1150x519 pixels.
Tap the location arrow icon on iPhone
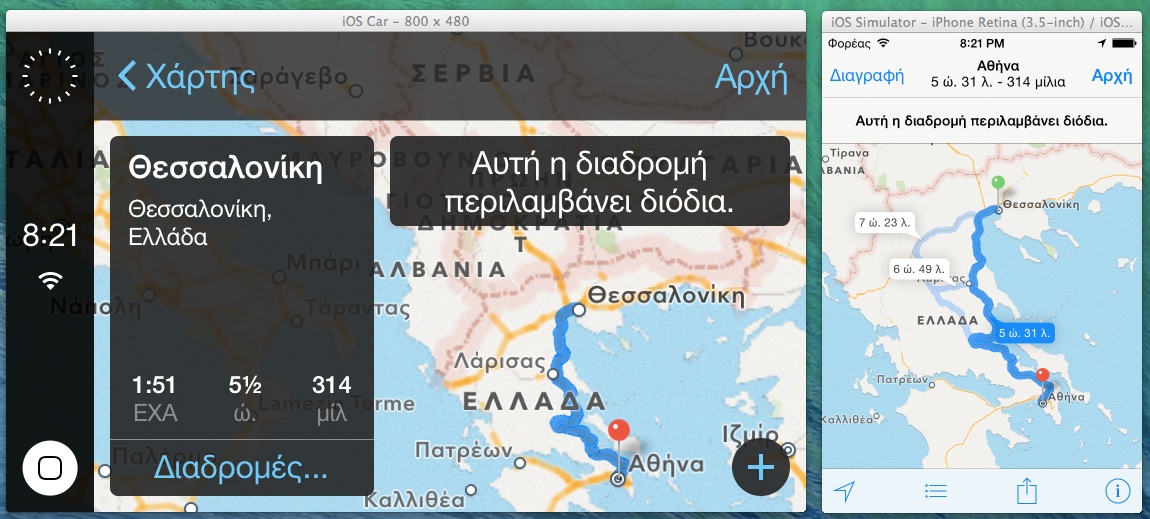click(845, 490)
